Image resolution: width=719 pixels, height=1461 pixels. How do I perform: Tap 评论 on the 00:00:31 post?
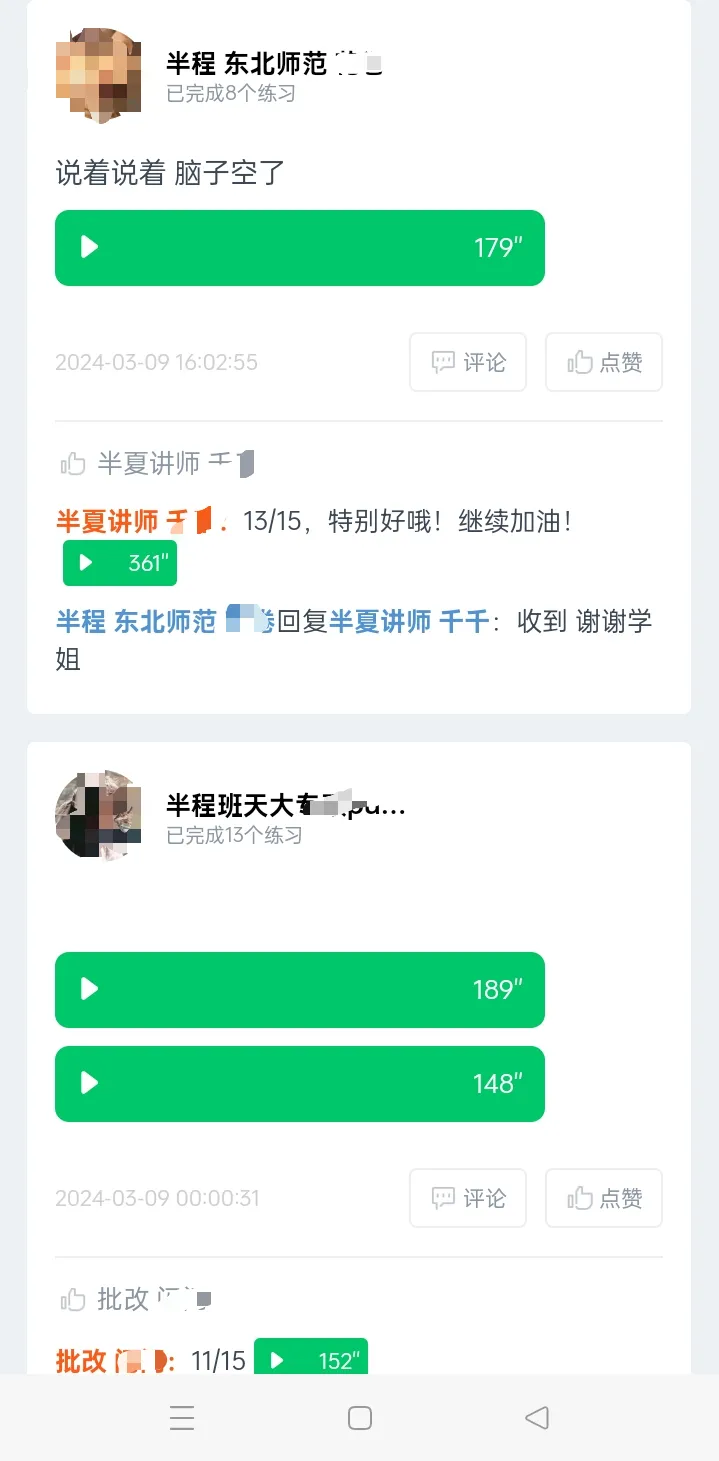tap(468, 1198)
